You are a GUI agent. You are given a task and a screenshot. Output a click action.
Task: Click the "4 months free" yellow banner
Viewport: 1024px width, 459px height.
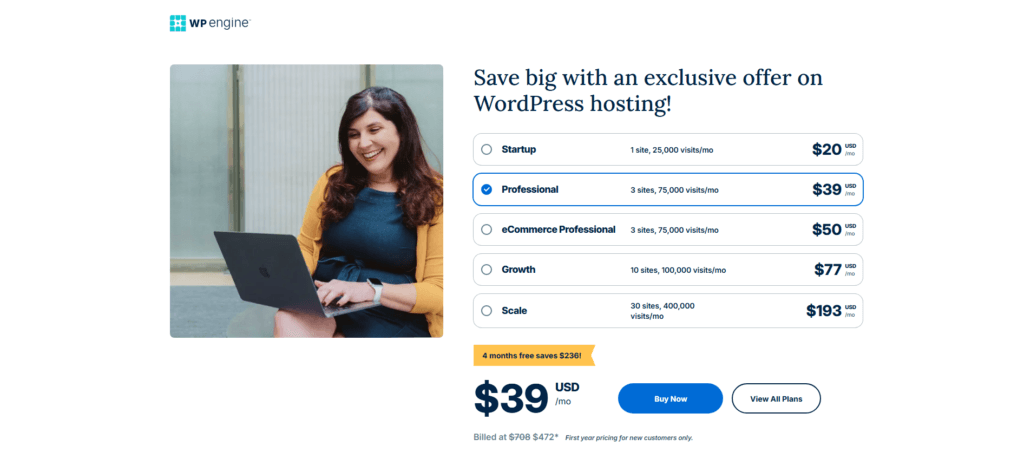click(x=534, y=356)
